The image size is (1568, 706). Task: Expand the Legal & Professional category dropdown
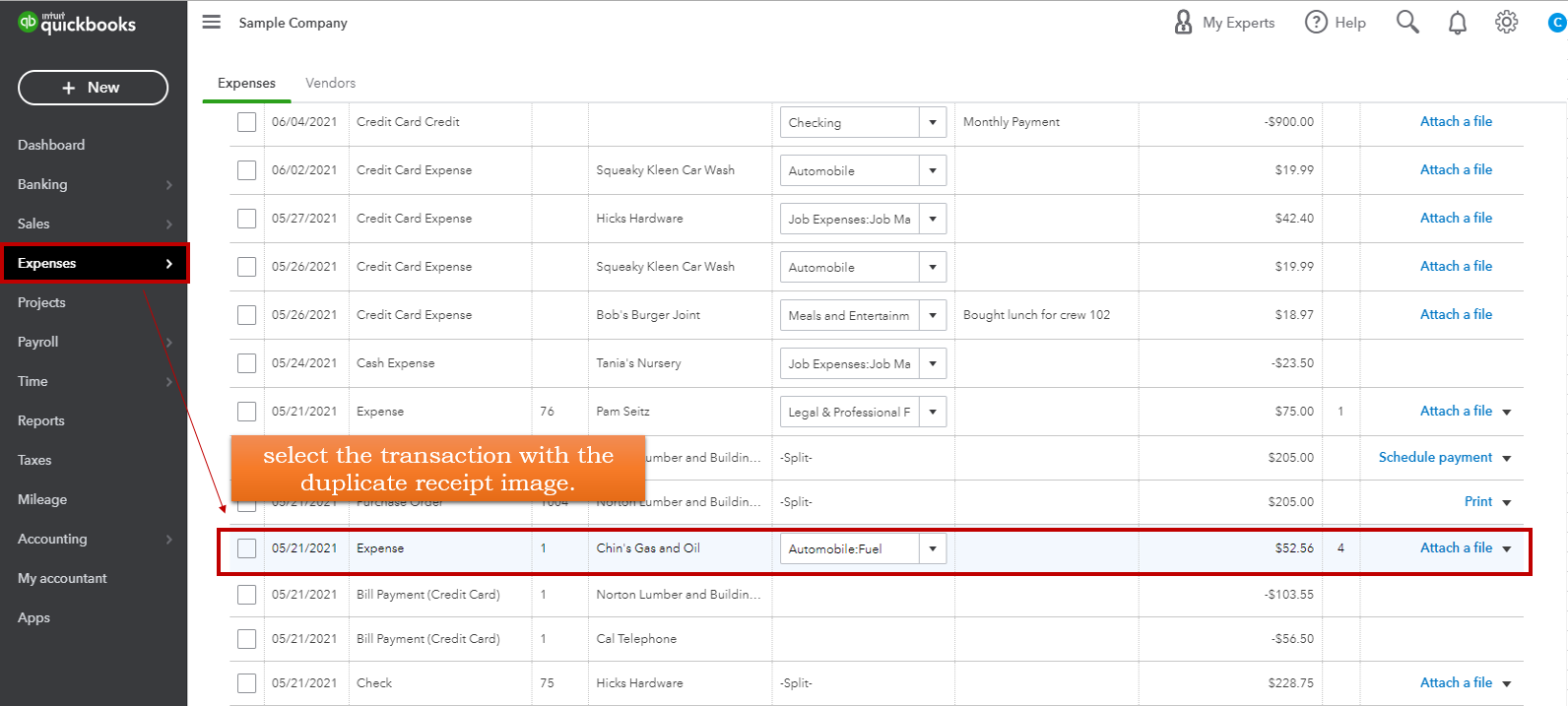pyautogui.click(x=932, y=412)
